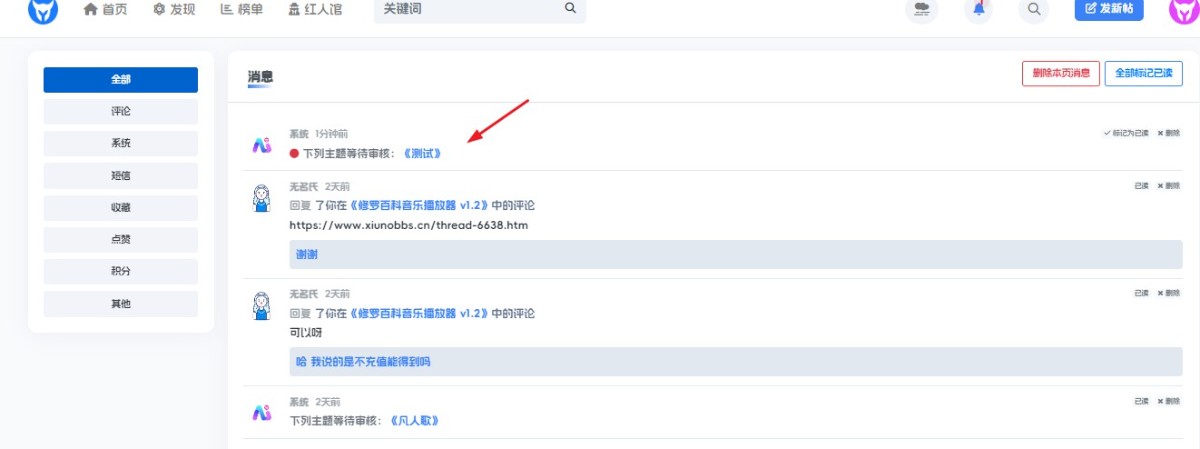Select the 系统 filter tab
This screenshot has height=449, width=1200.
(121, 143)
